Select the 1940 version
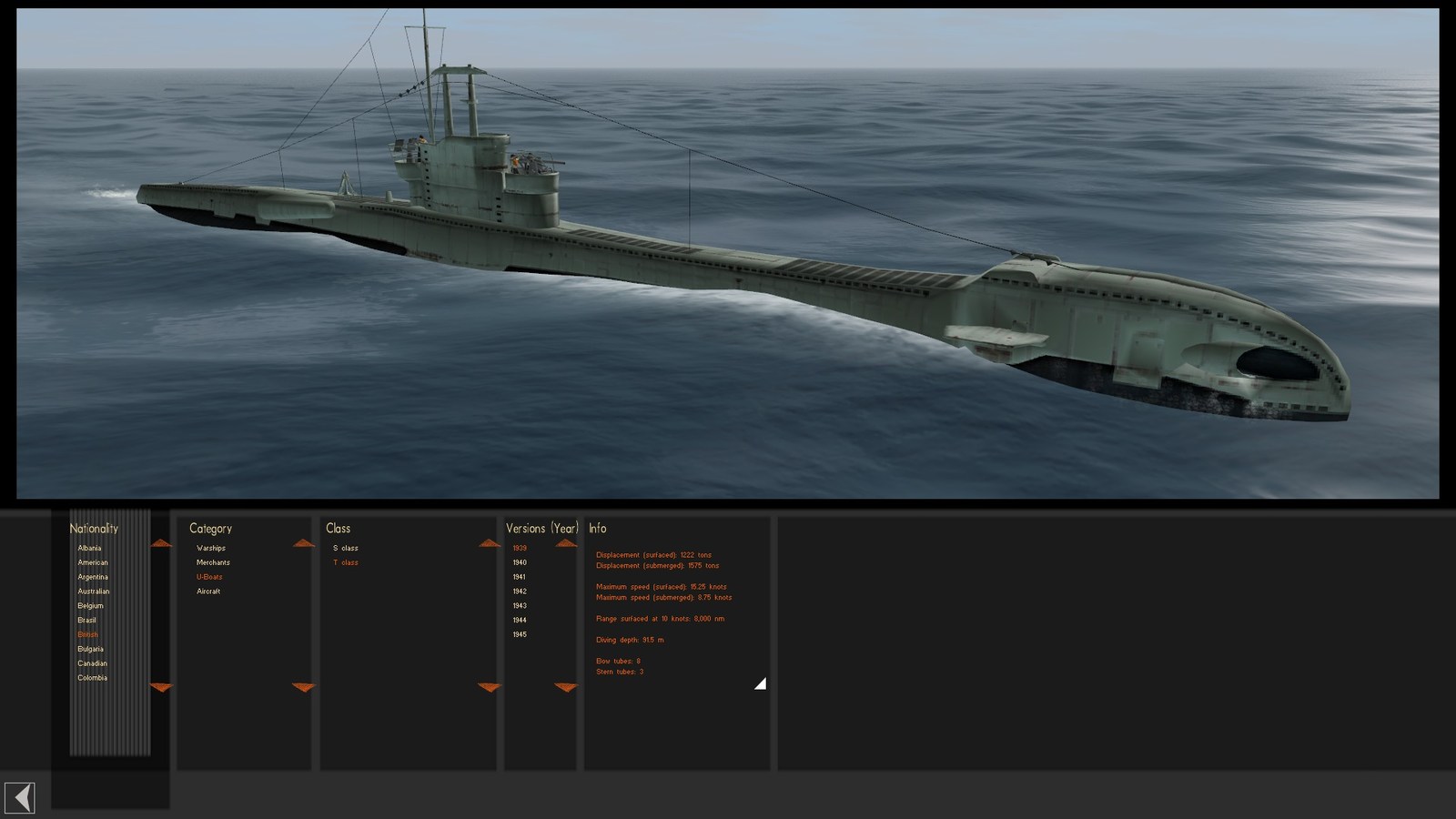 pyautogui.click(x=520, y=562)
